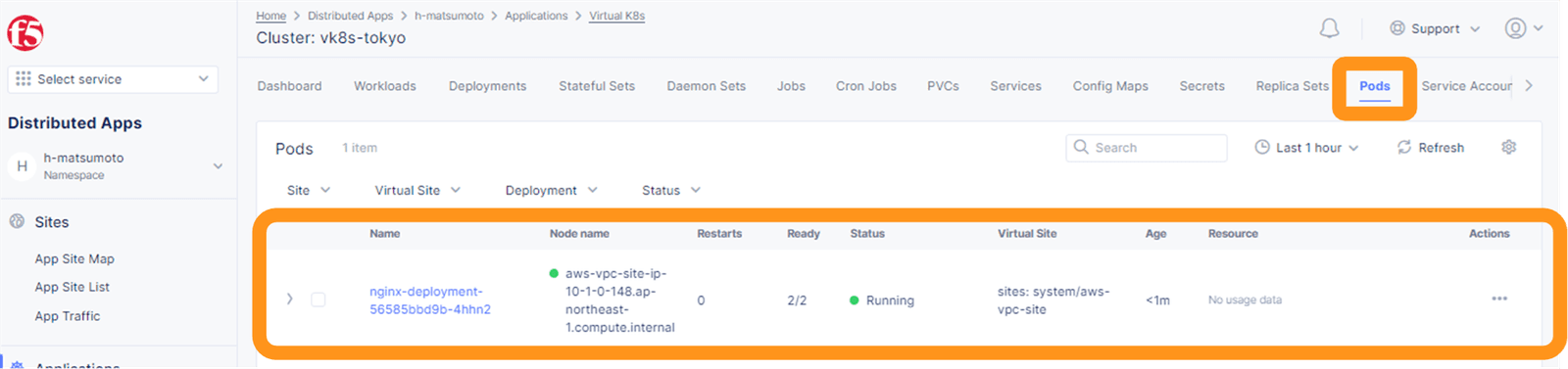Expand the nginx-deployment pod row
This screenshot has height=369, width=1568.
point(289,299)
